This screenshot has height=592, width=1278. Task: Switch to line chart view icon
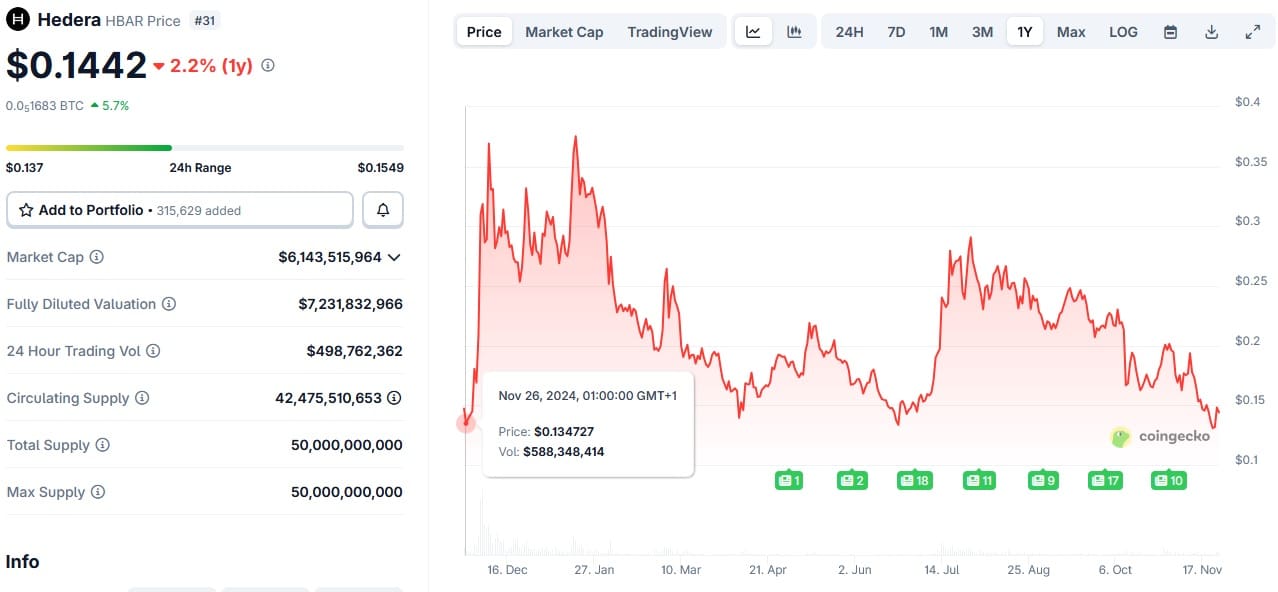coord(753,32)
